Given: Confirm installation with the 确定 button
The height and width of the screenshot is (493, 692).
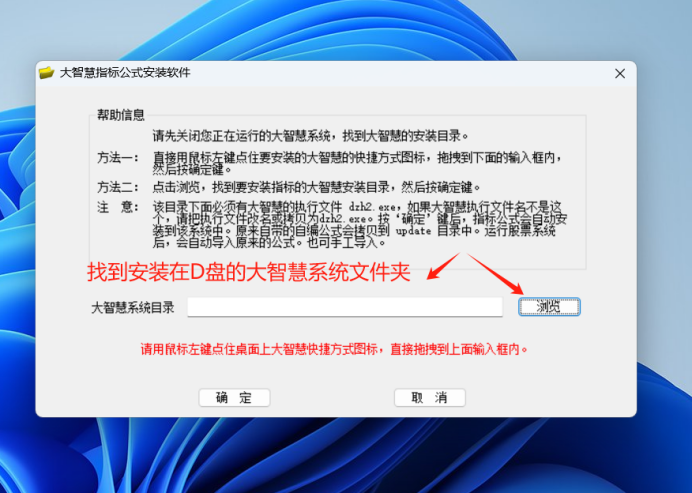Looking at the screenshot, I should (234, 397).
